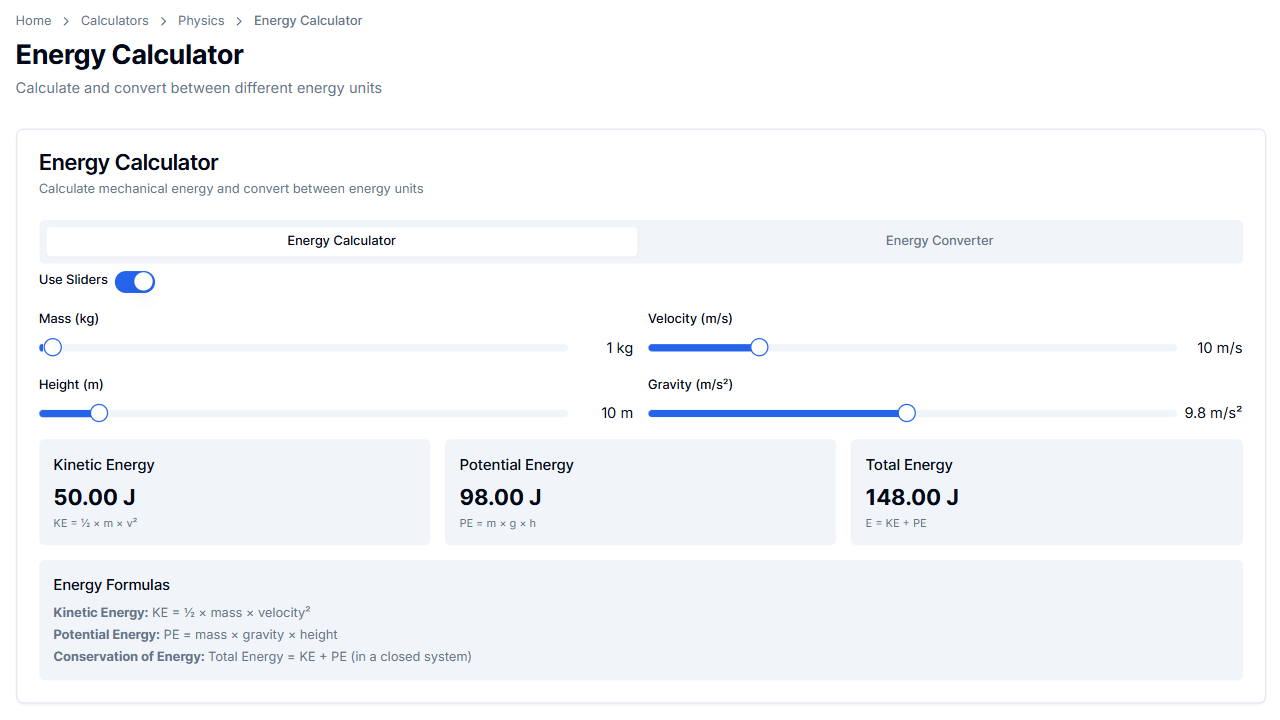Click the Total Energy result card
The height and width of the screenshot is (720, 1280).
pos(1046,491)
